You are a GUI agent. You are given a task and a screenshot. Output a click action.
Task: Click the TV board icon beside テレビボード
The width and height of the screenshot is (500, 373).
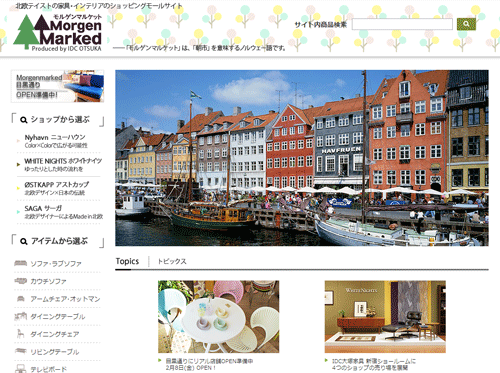click(21, 369)
